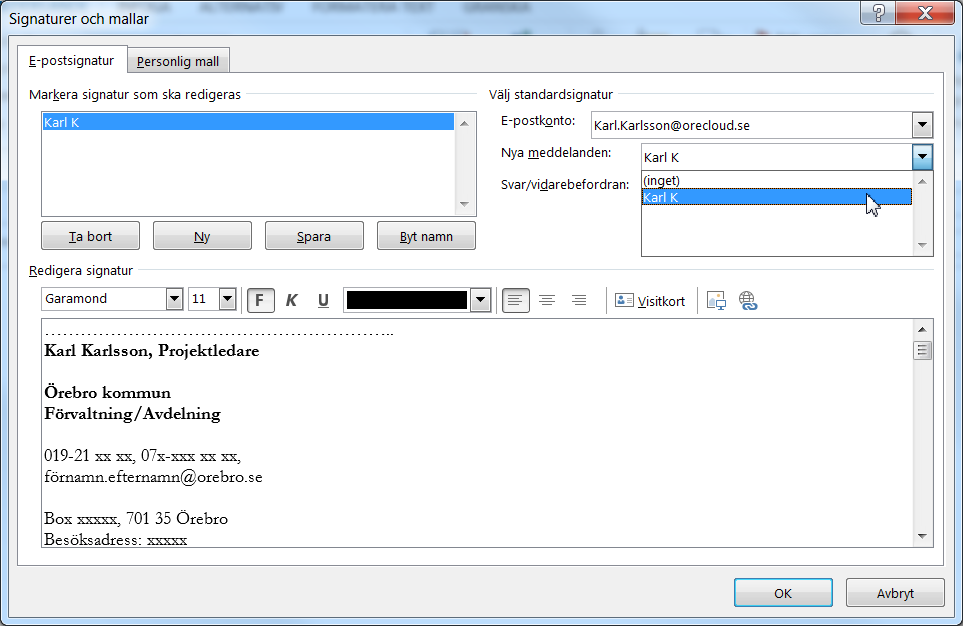Close the Signaturer och mallar dialog
963x626 pixels.
tap(924, 12)
